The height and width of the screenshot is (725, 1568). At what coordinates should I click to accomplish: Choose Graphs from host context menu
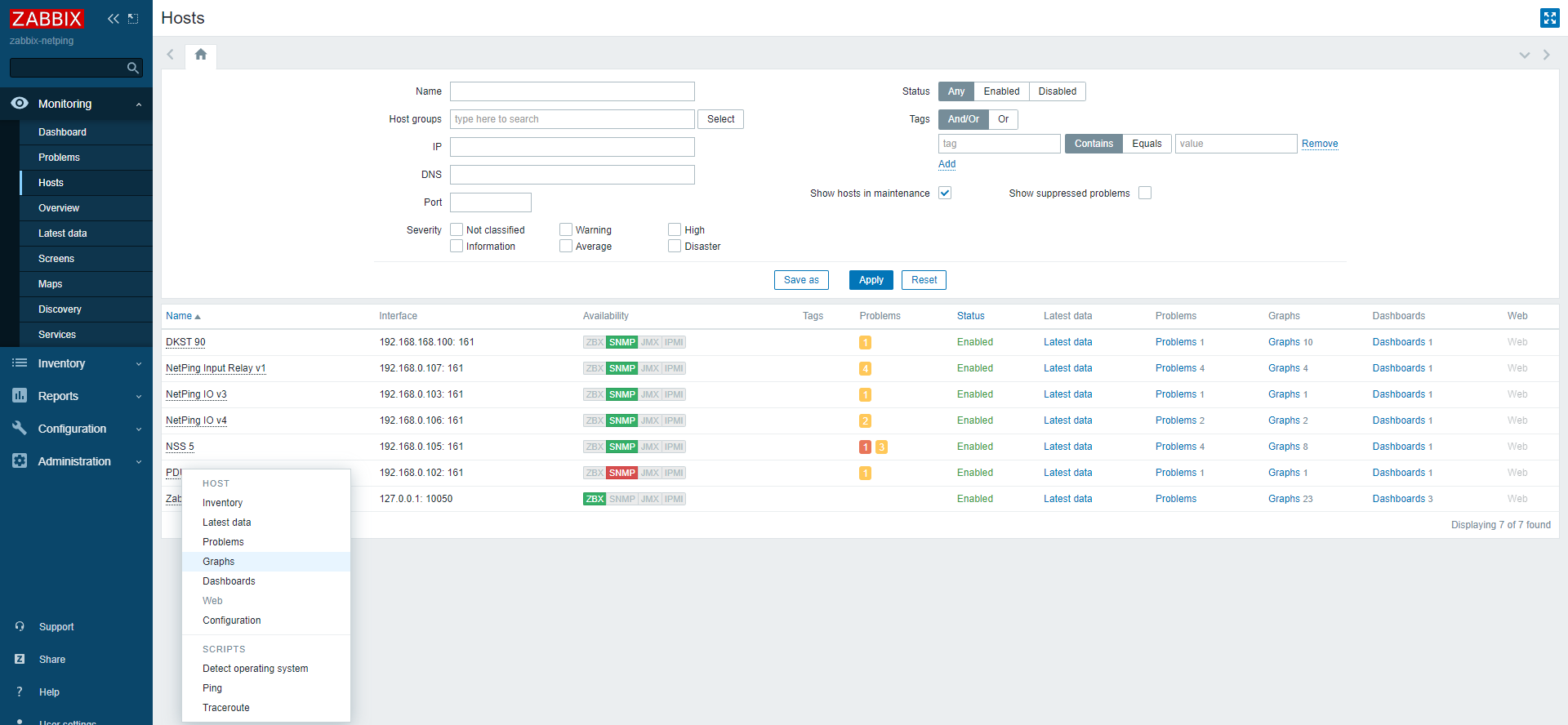pyautogui.click(x=219, y=562)
